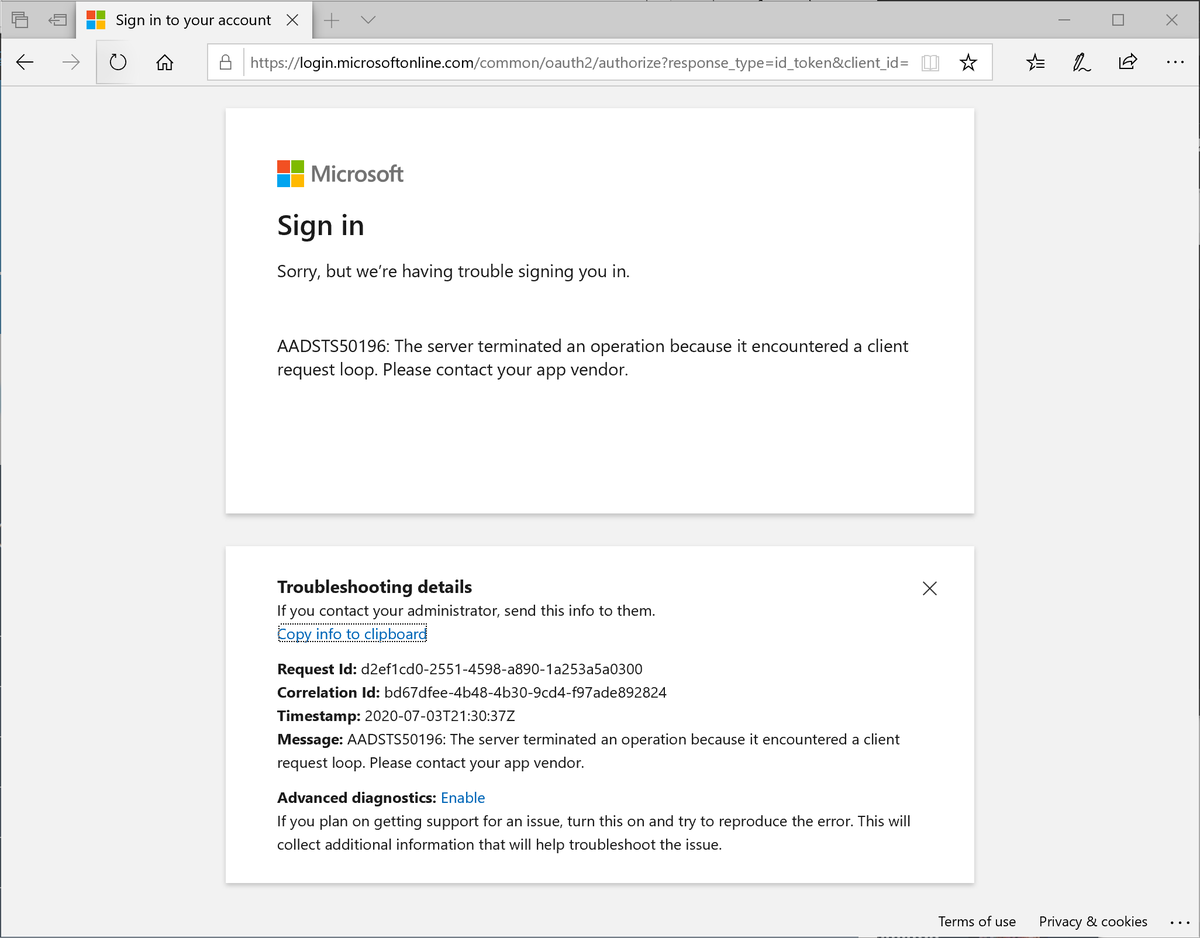
Task: Refresh the current page
Action: click(x=118, y=62)
